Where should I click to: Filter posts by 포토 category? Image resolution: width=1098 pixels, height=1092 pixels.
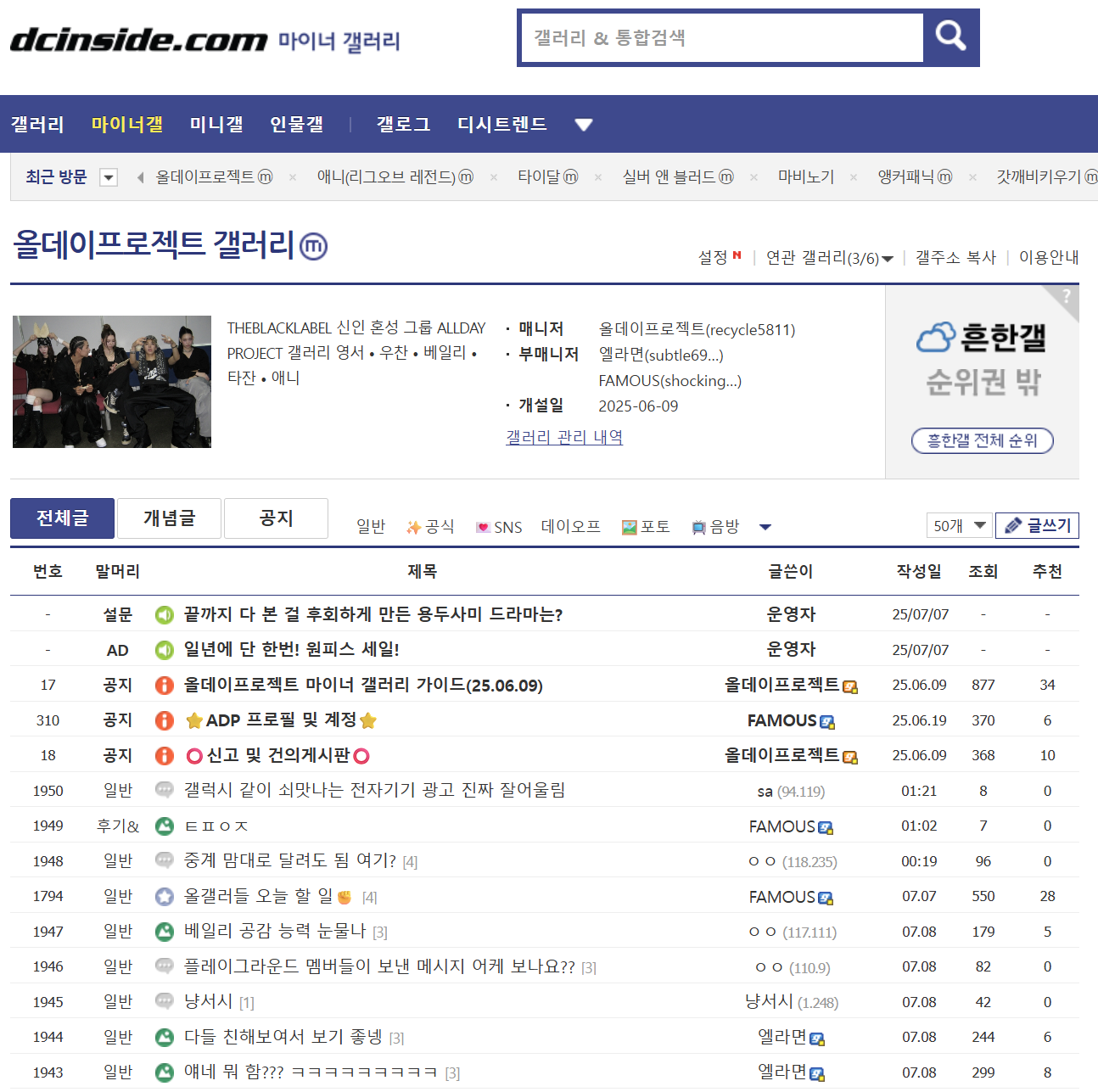[646, 527]
